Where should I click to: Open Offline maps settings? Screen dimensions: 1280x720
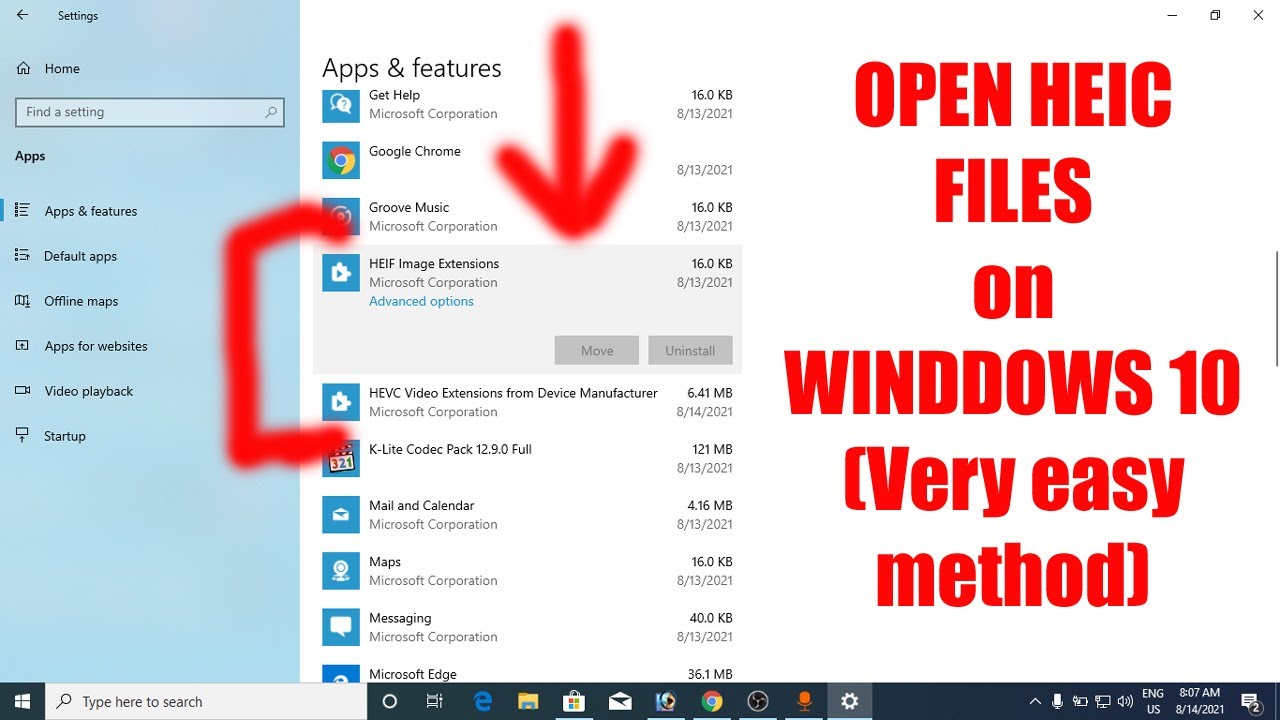coord(67,301)
